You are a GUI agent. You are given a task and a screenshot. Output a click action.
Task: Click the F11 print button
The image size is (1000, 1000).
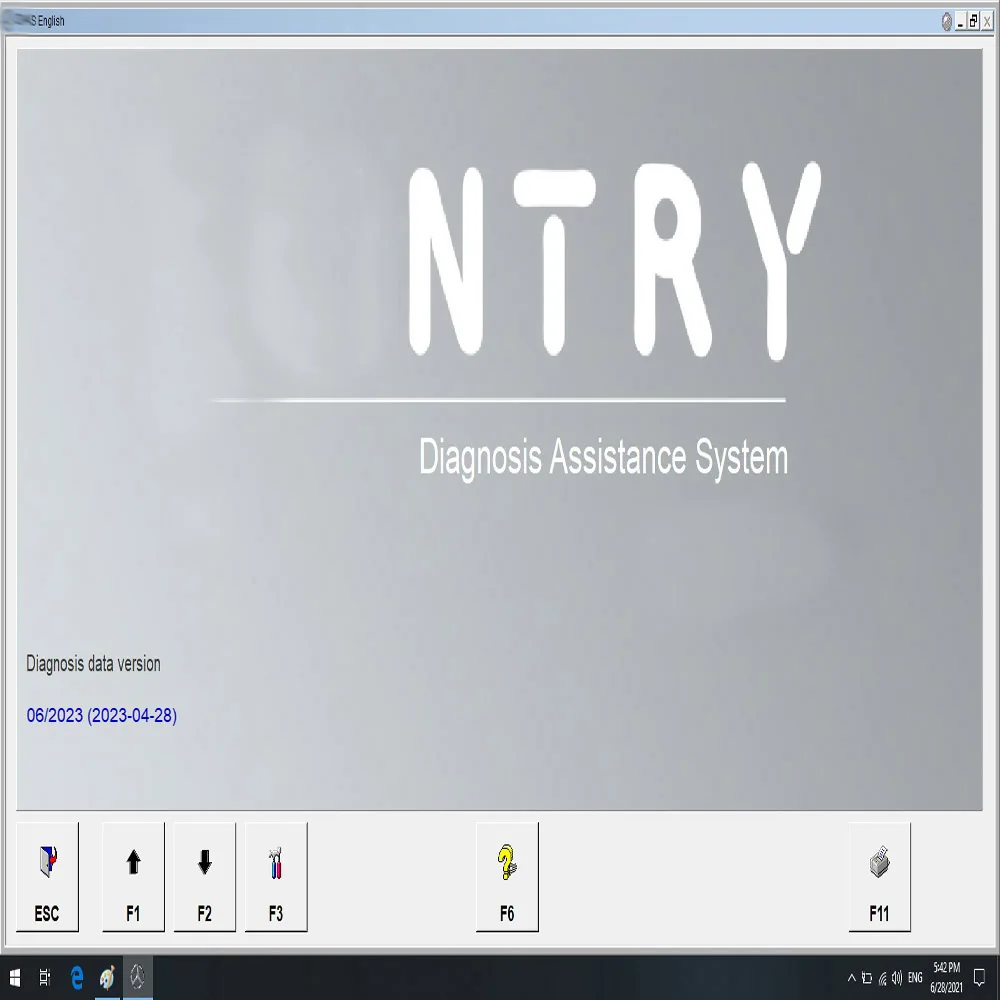pos(879,877)
